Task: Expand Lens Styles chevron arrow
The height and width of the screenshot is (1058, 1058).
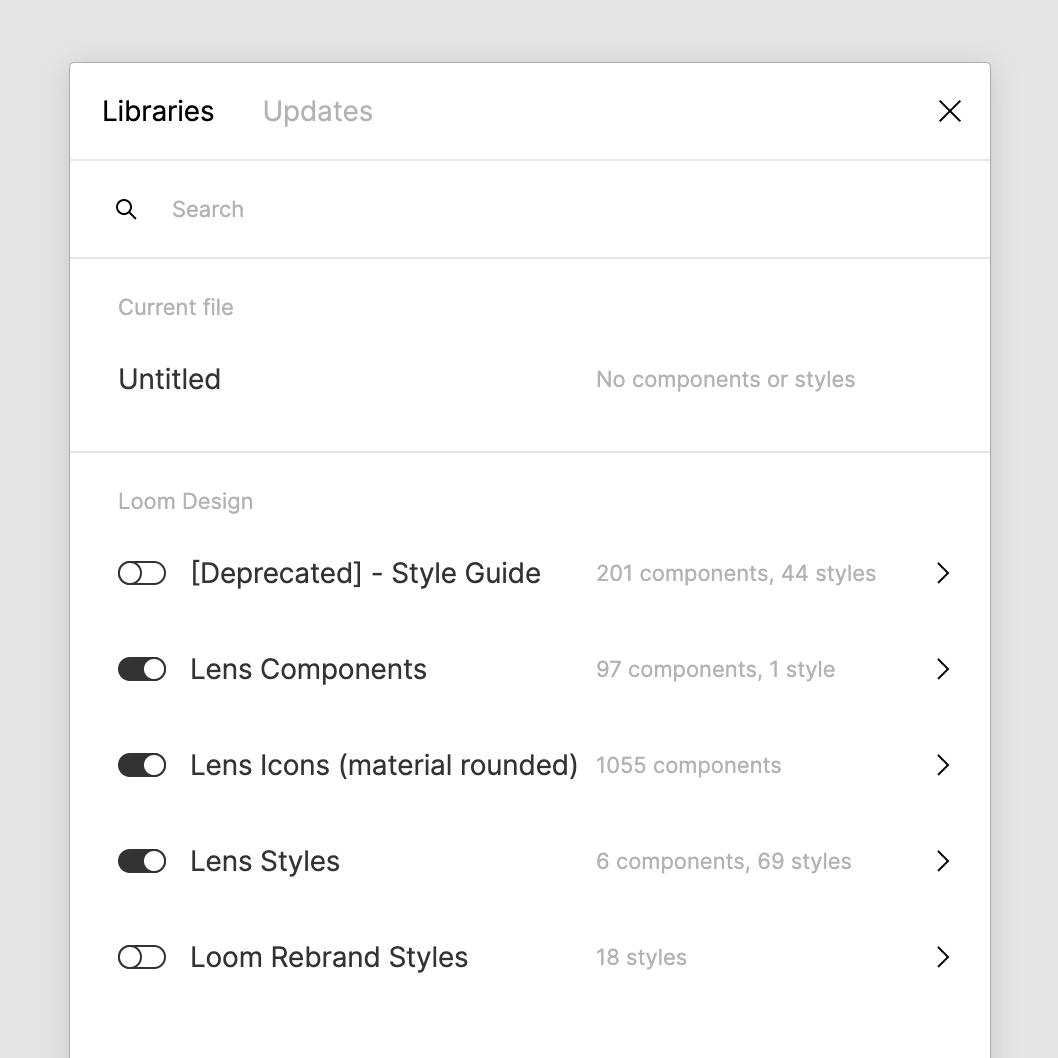Action: pos(943,860)
